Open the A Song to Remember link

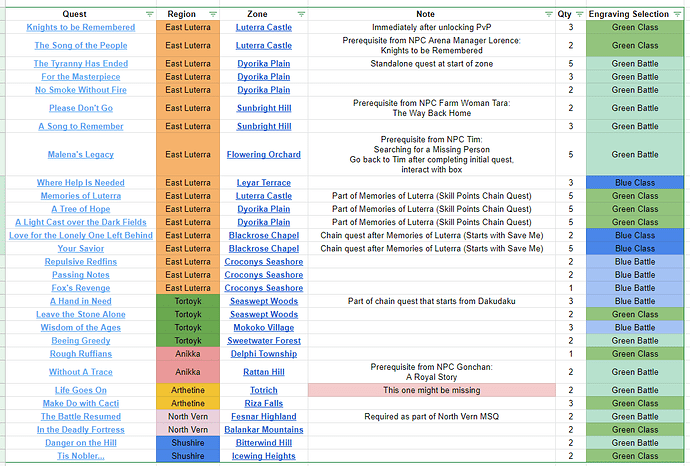(81, 126)
